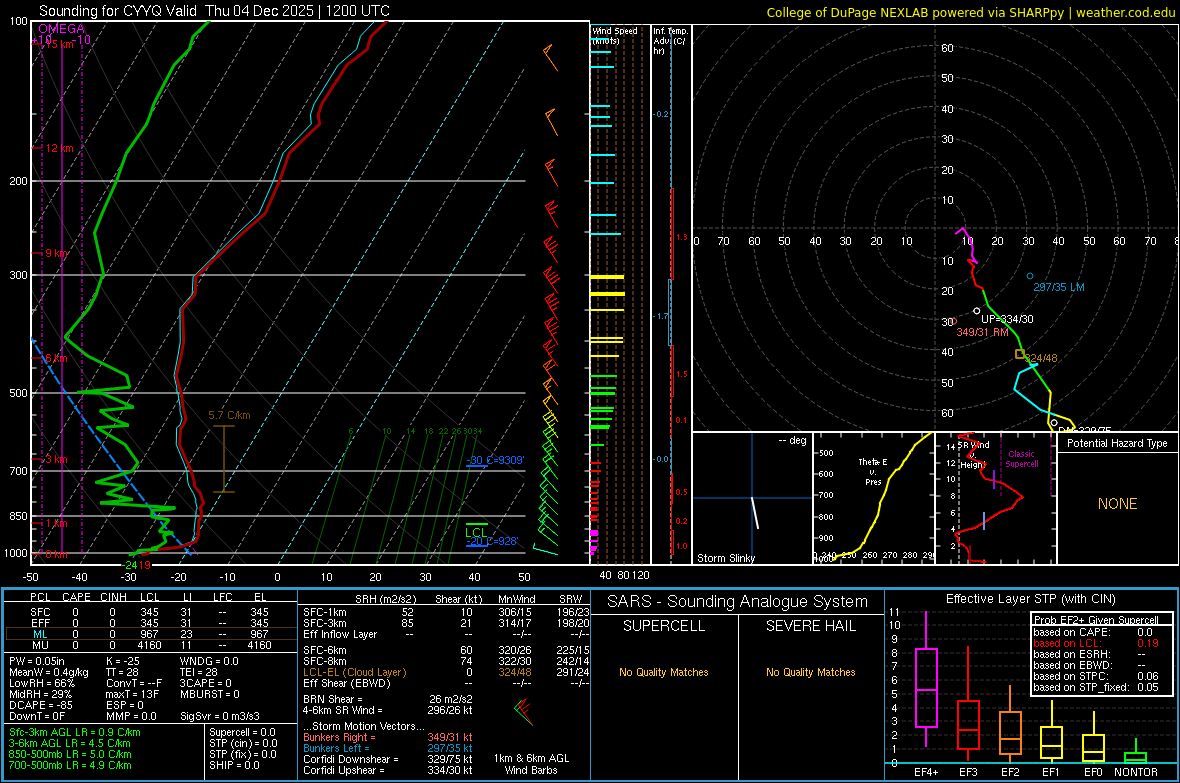This screenshot has width=1180, height=783.
Task: Click the 1km & 6km AGL wind barbs icon
Action: [x=524, y=713]
